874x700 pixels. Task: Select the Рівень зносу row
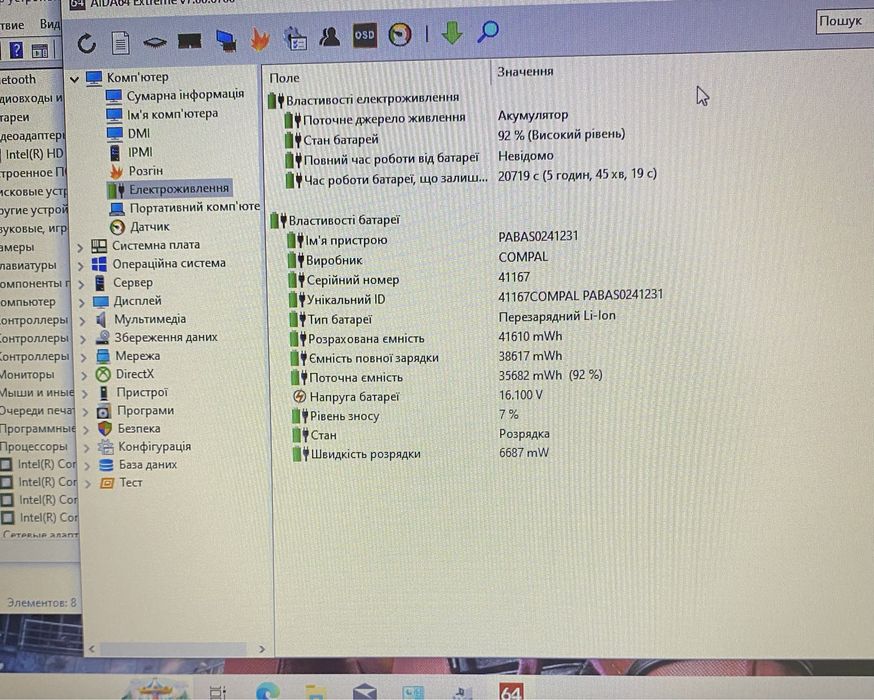(406, 416)
